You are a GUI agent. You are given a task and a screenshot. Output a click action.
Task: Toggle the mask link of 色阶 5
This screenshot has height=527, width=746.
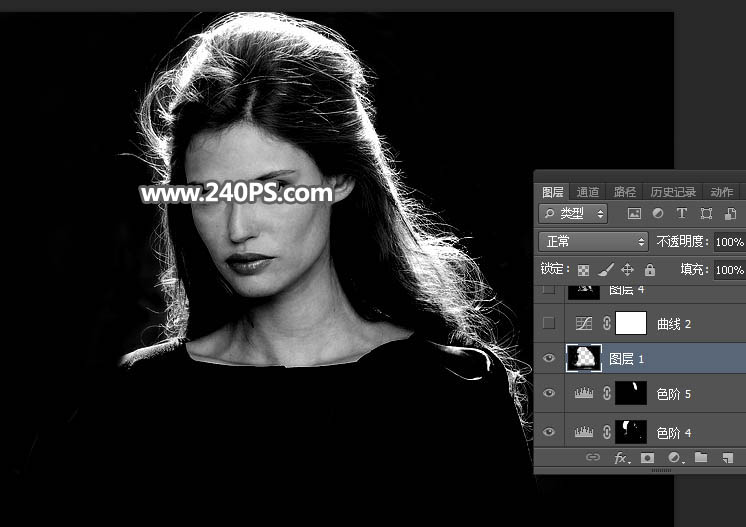[x=607, y=393]
